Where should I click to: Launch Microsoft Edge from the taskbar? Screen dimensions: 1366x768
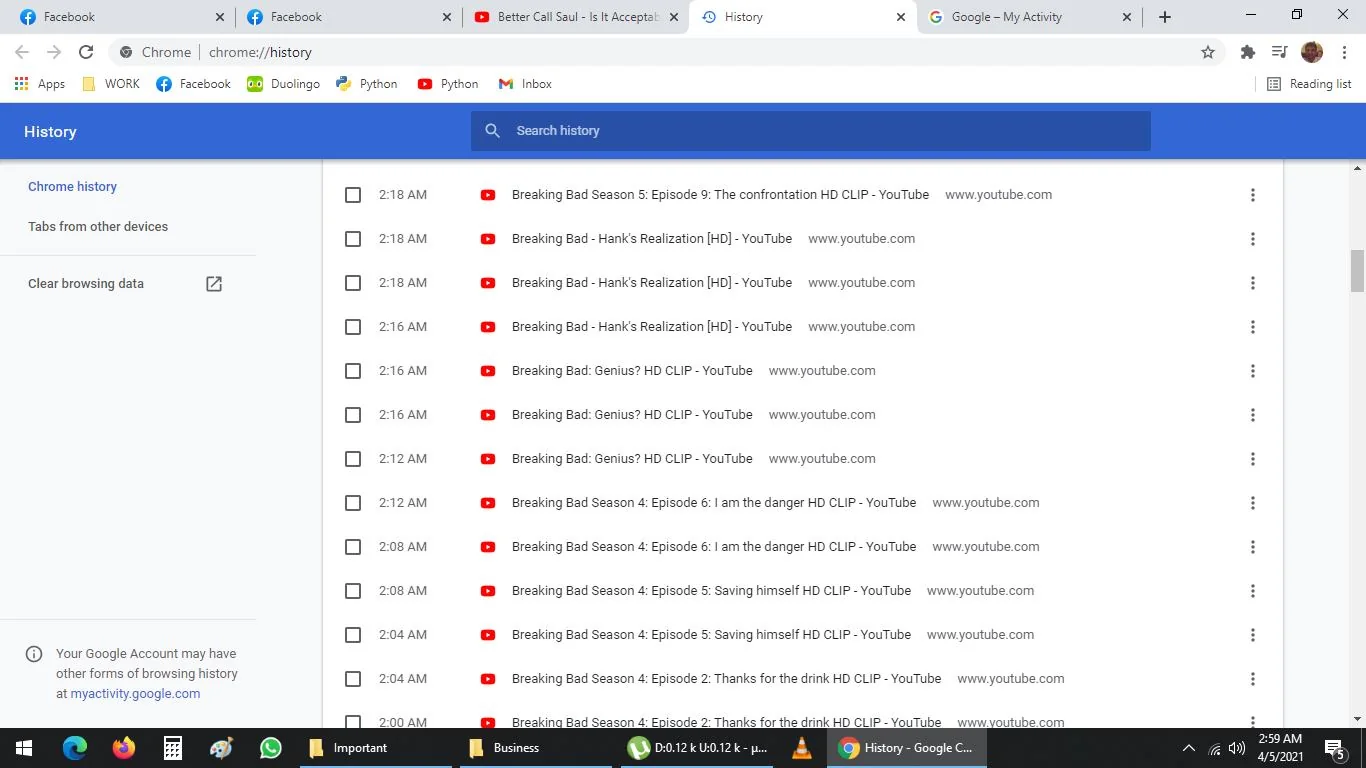click(75, 748)
